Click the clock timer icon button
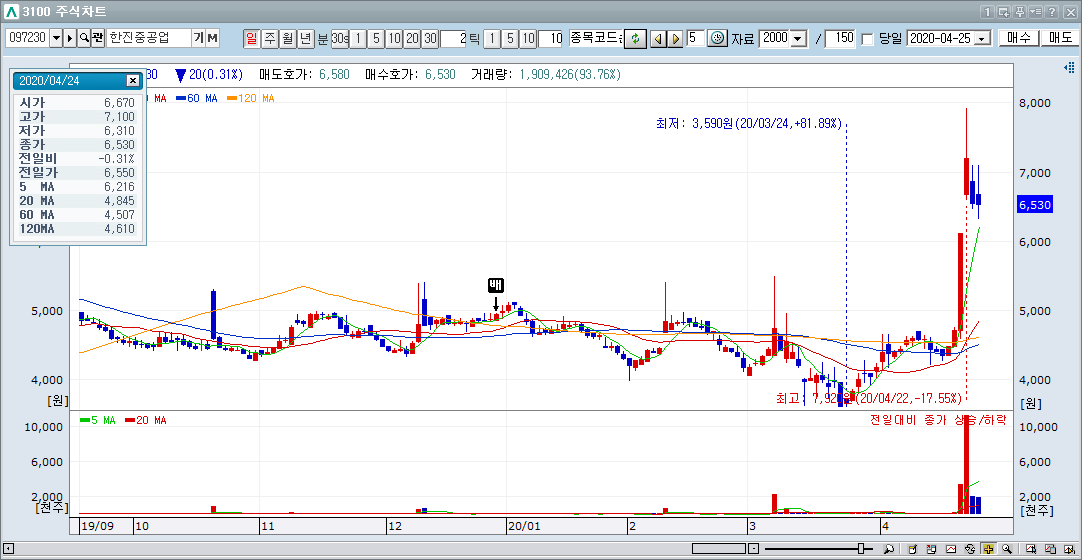 click(x=718, y=39)
